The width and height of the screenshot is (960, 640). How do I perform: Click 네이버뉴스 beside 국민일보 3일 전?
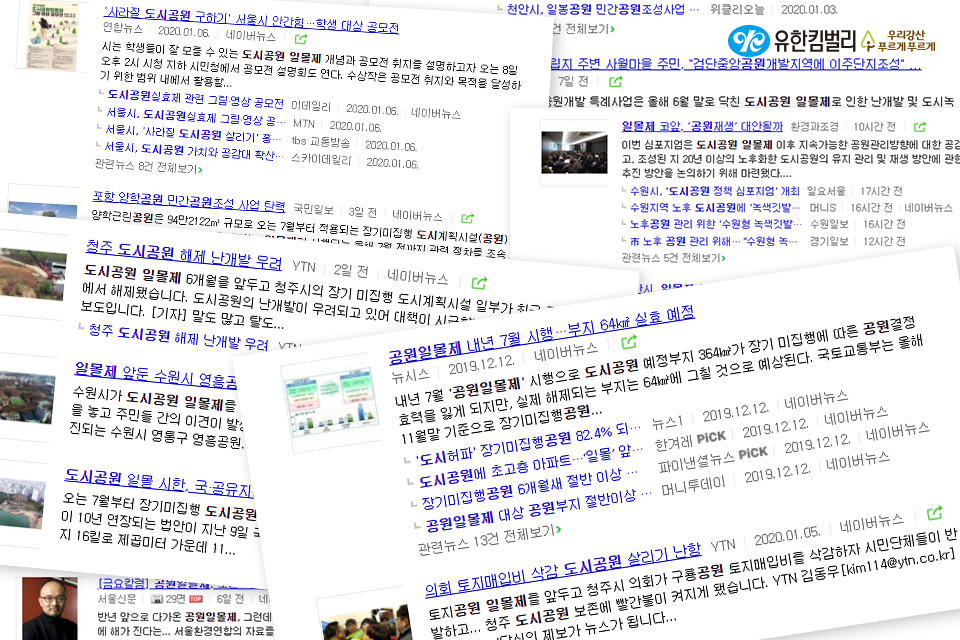[417, 216]
